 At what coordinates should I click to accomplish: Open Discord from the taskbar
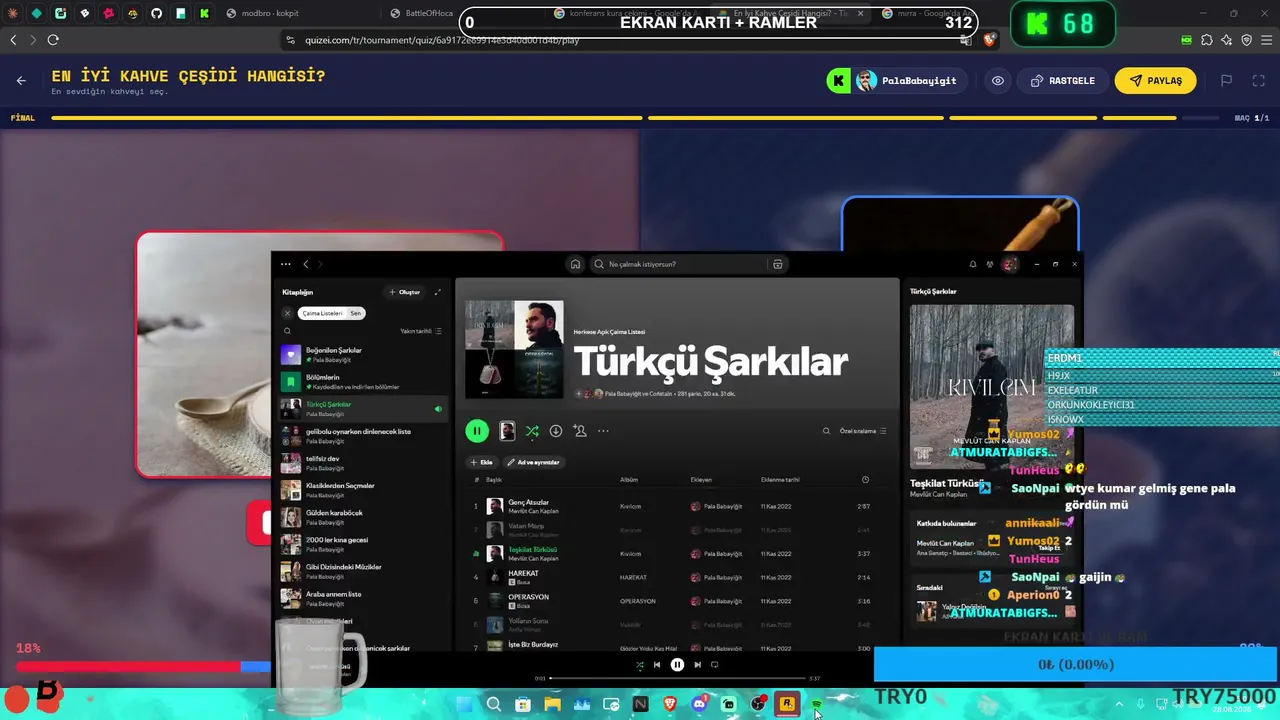coord(699,704)
